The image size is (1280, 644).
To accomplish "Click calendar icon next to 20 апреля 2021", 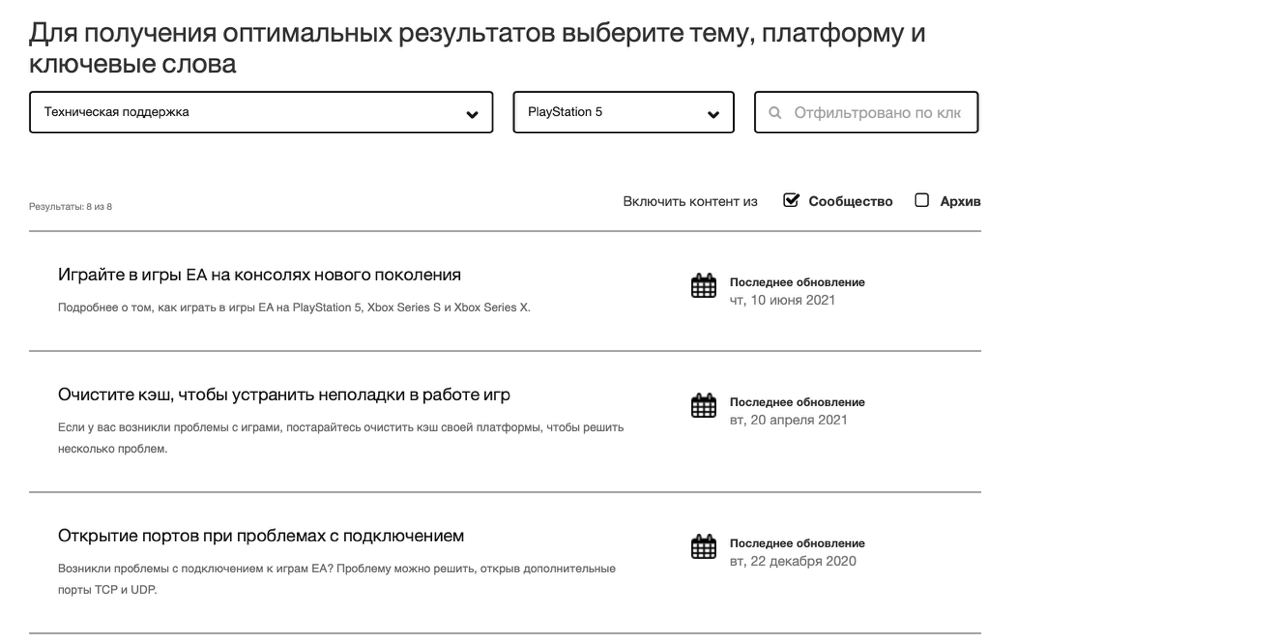I will (704, 406).
